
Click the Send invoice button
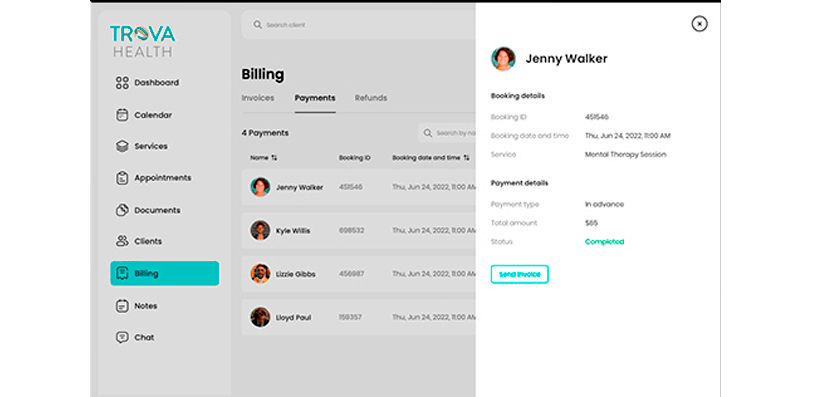pyautogui.click(x=520, y=274)
